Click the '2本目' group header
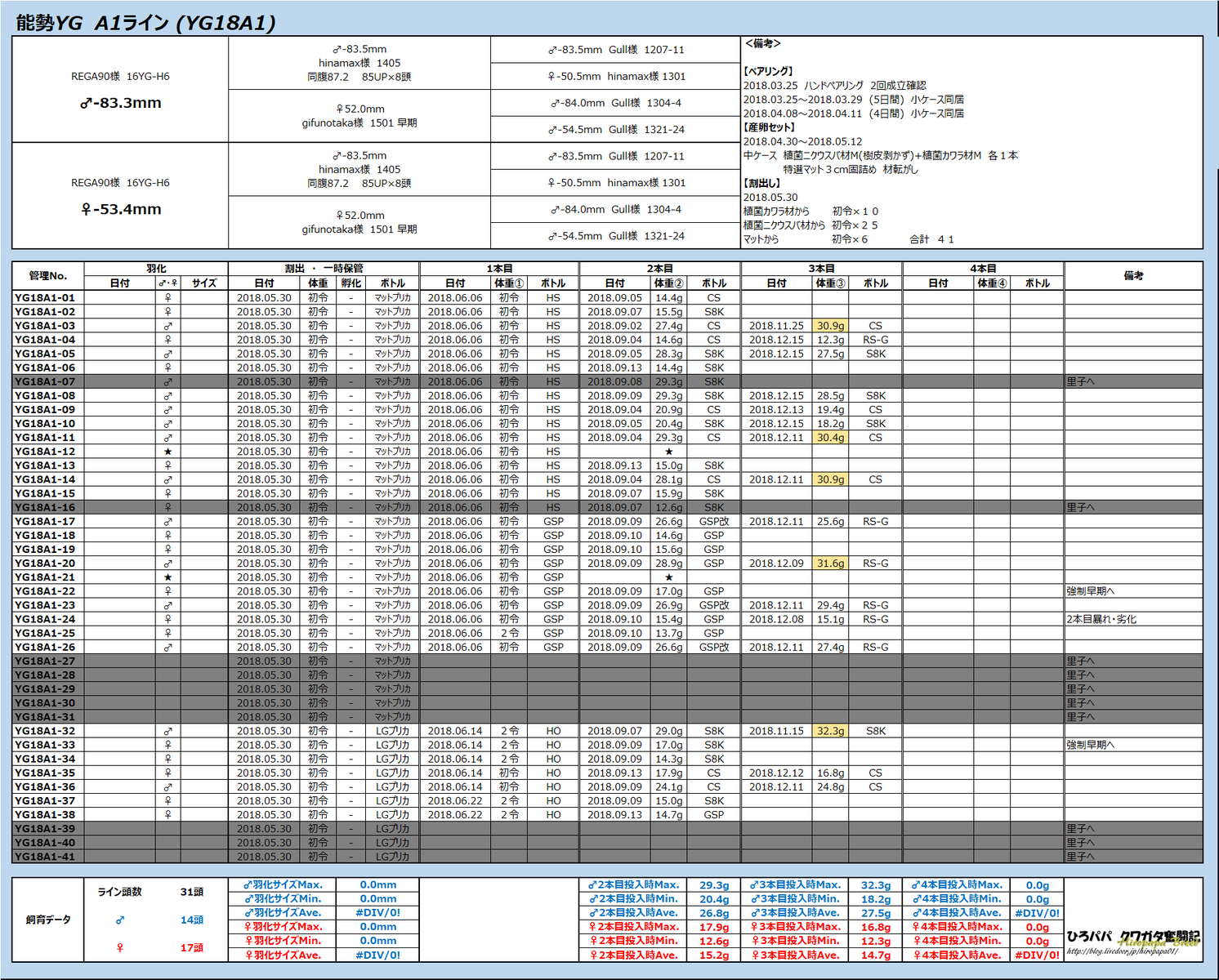 (x=660, y=268)
